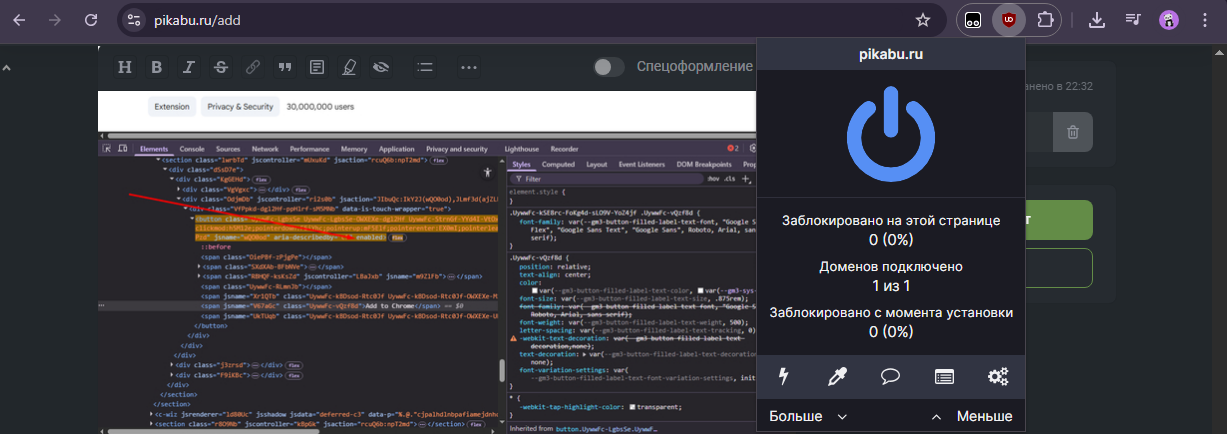1227x434 pixels.
Task: Open the black-and-white eyes extension icon
Action: (972, 20)
